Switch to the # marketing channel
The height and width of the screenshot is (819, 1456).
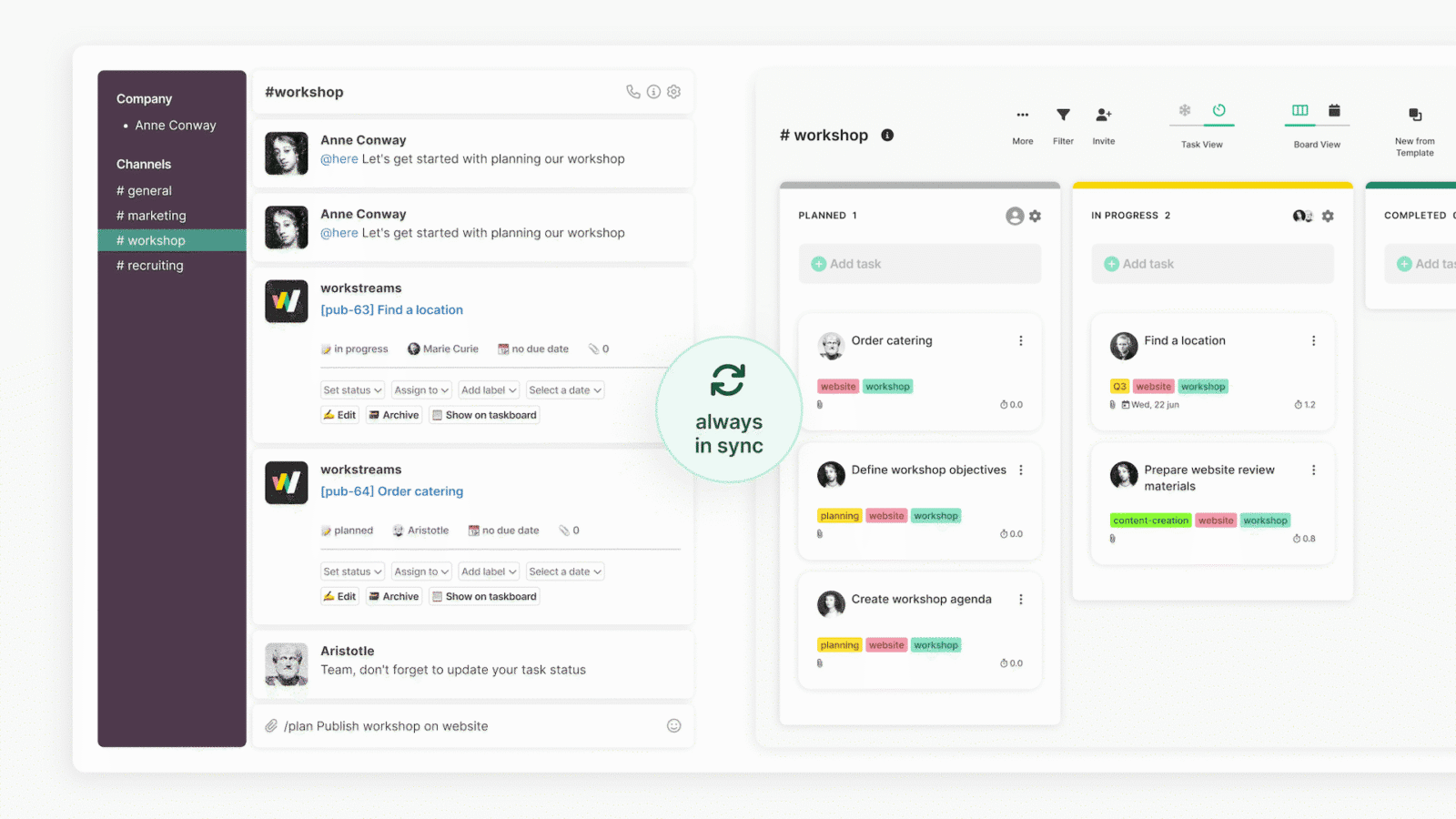[x=151, y=216]
